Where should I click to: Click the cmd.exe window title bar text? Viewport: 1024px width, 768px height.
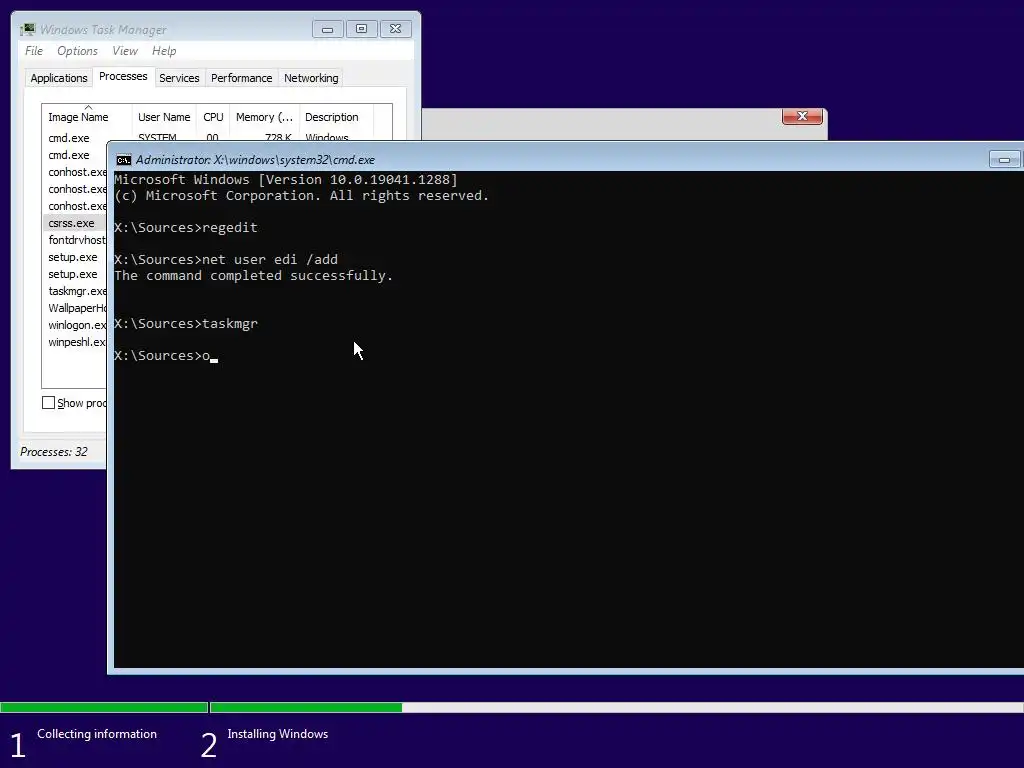[x=255, y=160]
